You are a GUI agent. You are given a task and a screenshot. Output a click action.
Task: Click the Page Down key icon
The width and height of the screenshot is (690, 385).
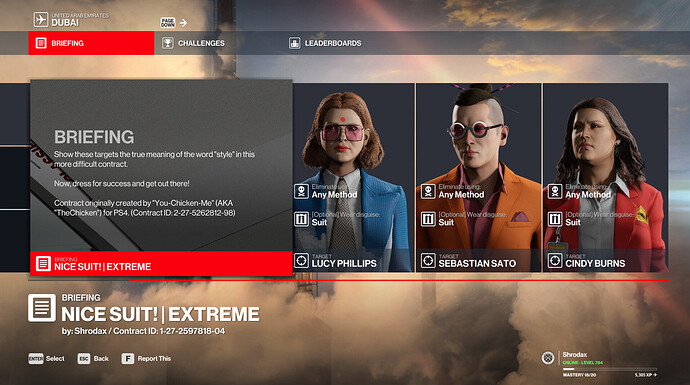[168, 22]
